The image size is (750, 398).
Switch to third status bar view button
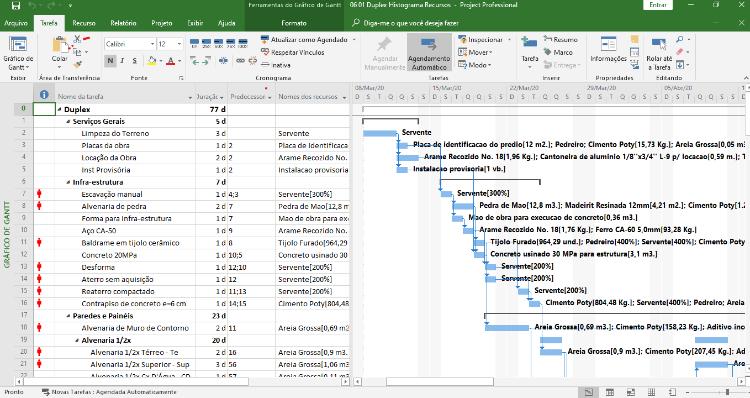click(x=631, y=393)
